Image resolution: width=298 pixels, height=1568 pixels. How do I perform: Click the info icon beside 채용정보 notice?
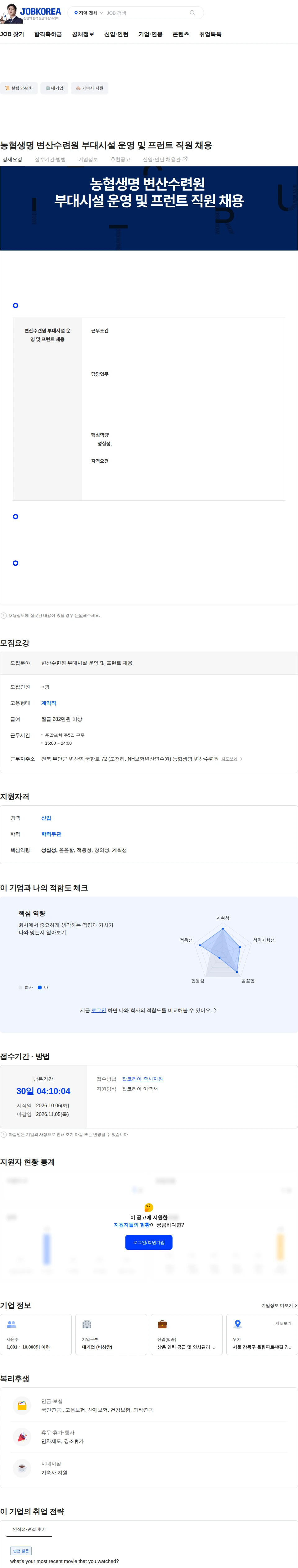tap(4, 615)
